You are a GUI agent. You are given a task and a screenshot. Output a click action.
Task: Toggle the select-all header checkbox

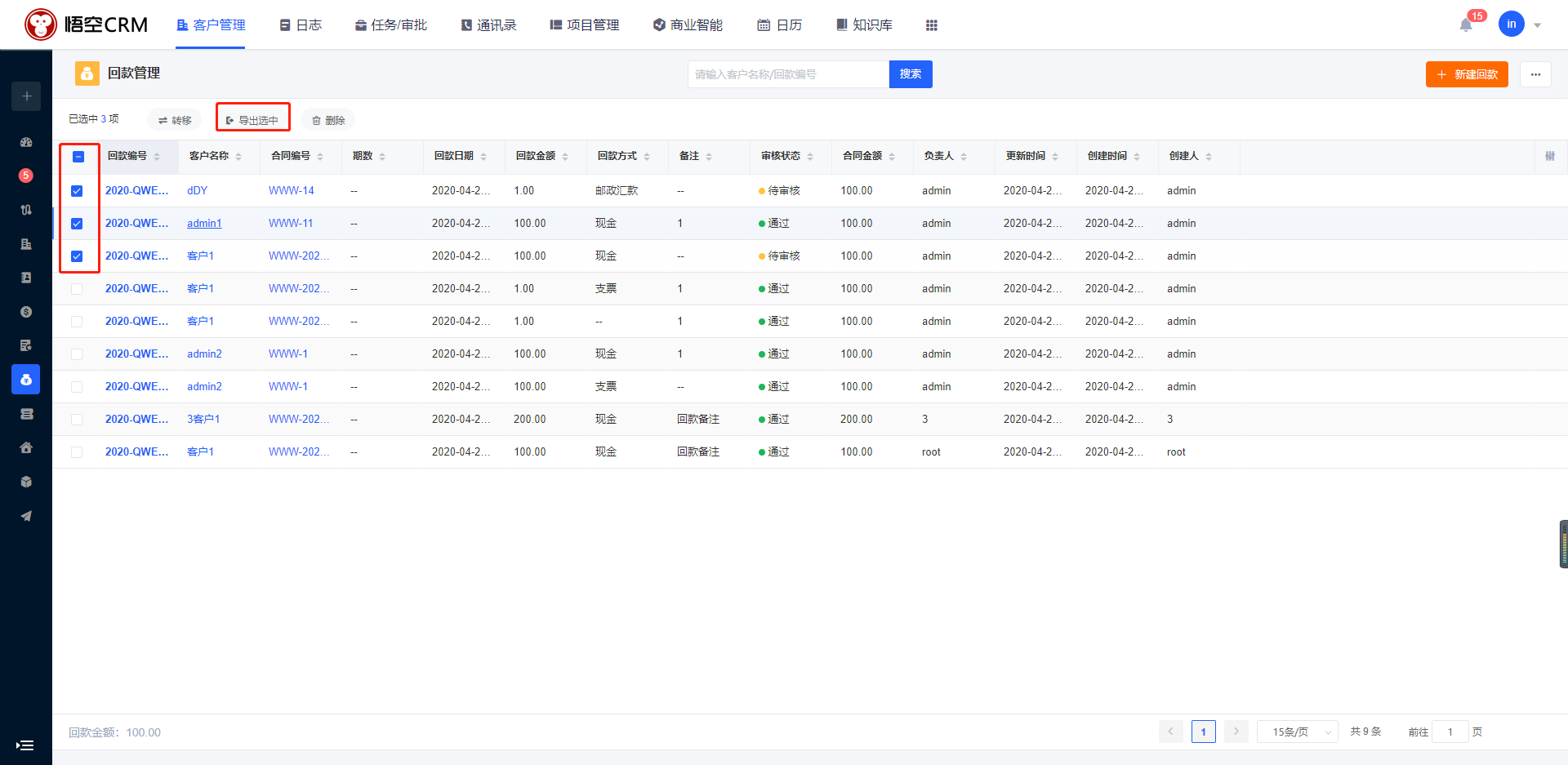78,157
